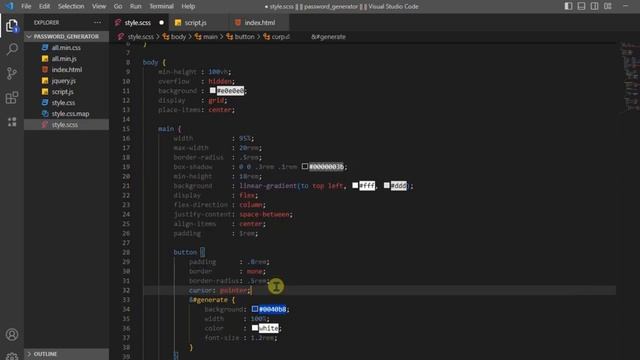Open the activity bar icon below Extensions
The image size is (640, 360).
(x=12, y=122)
